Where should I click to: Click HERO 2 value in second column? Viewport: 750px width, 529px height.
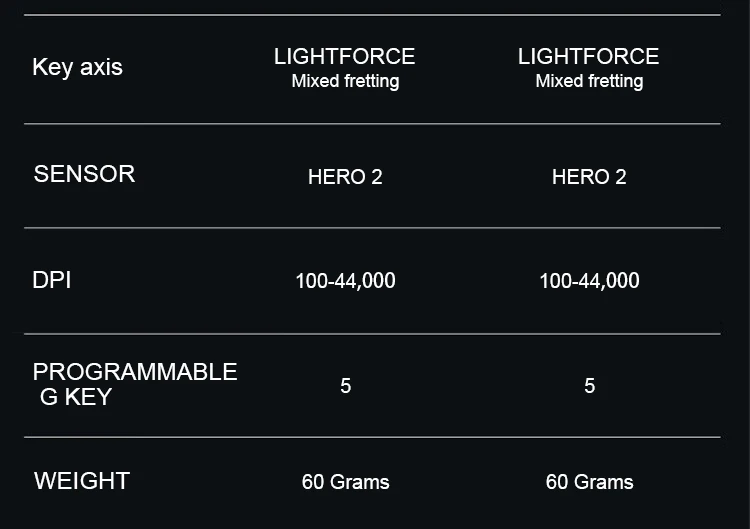coord(589,177)
